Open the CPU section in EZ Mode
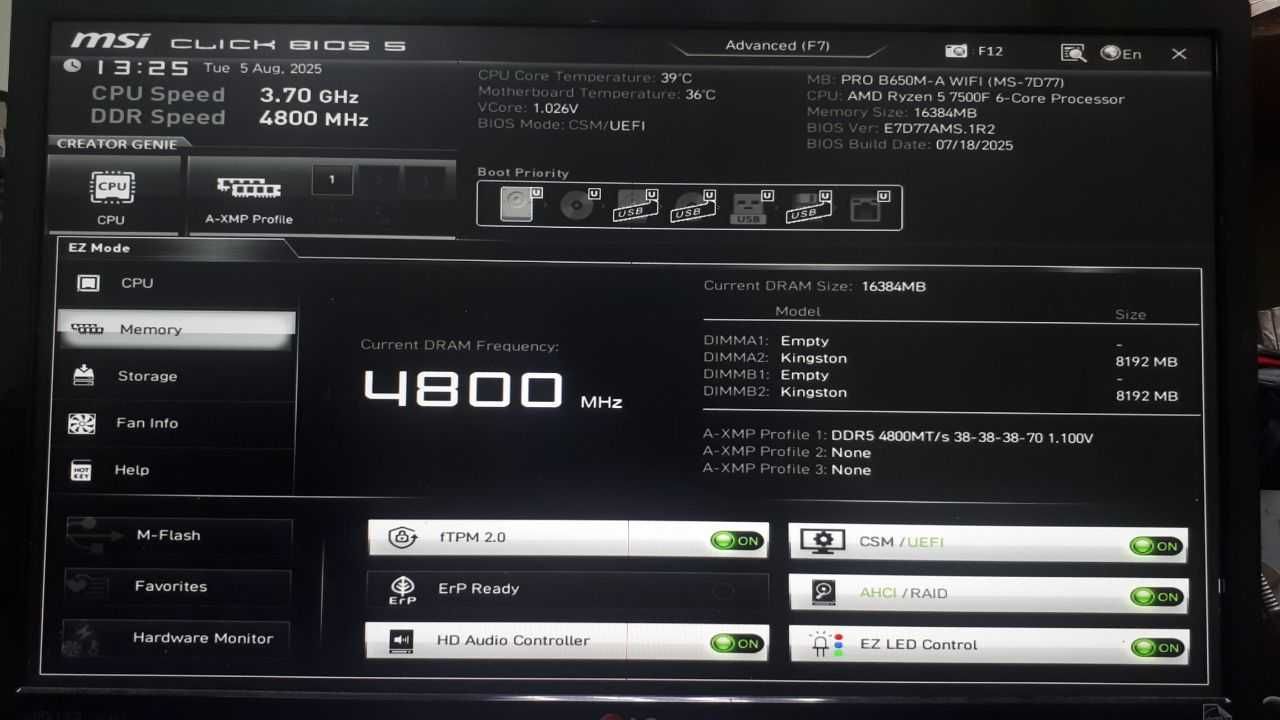This screenshot has width=1280, height=720. (x=176, y=283)
